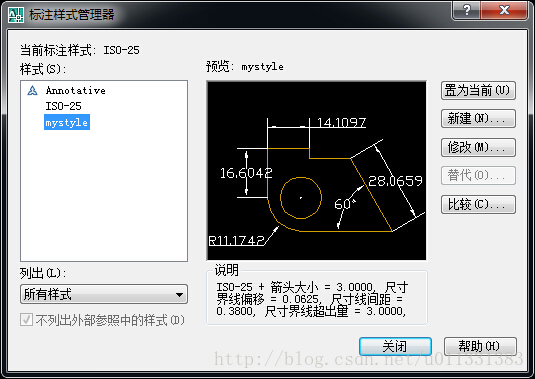Screen dimensions: 535x379
Task: Close the dialog with 关闭 button
Action: click(395, 347)
